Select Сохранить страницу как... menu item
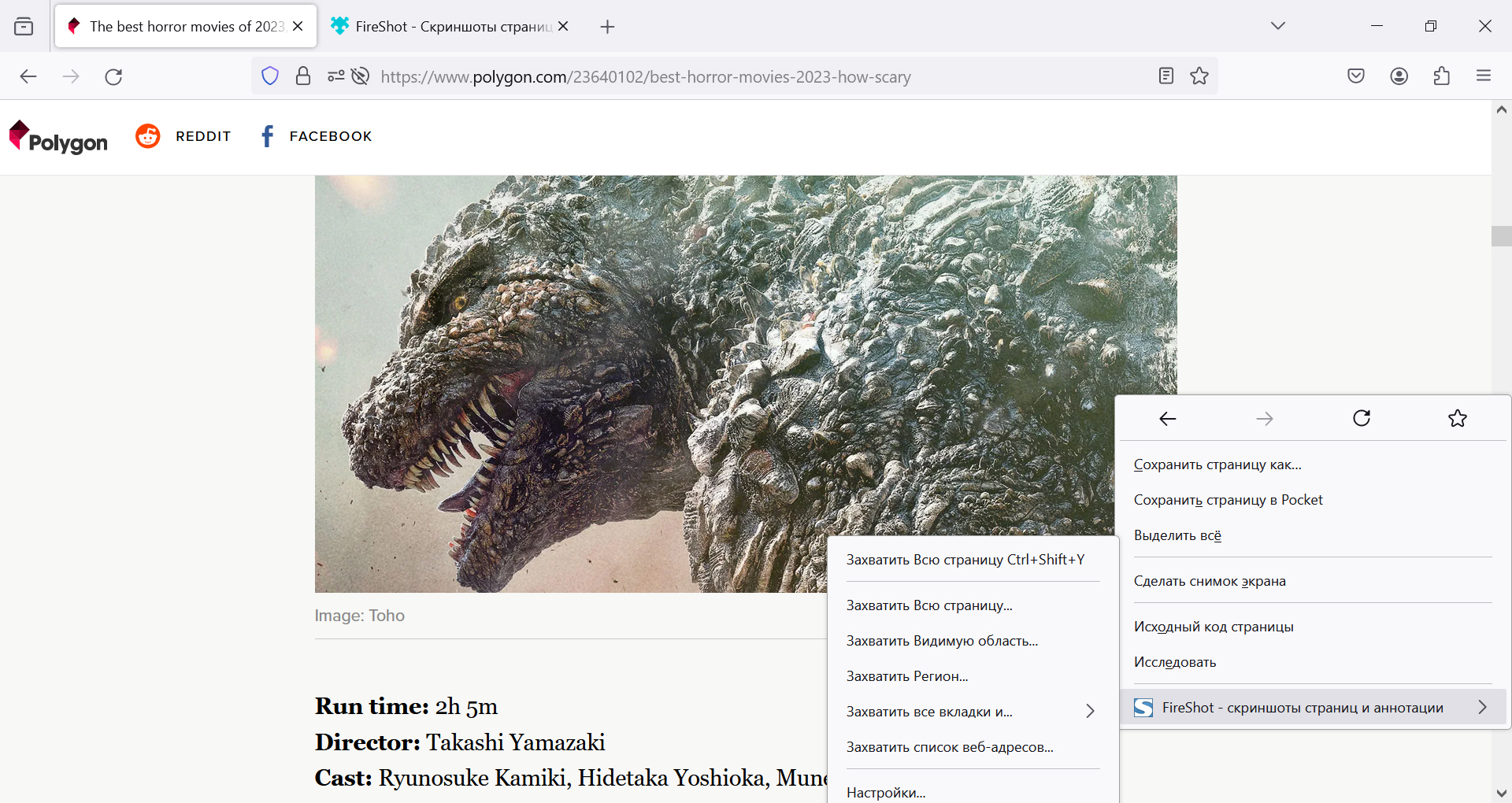Viewport: 1512px width, 803px height. (x=1313, y=464)
